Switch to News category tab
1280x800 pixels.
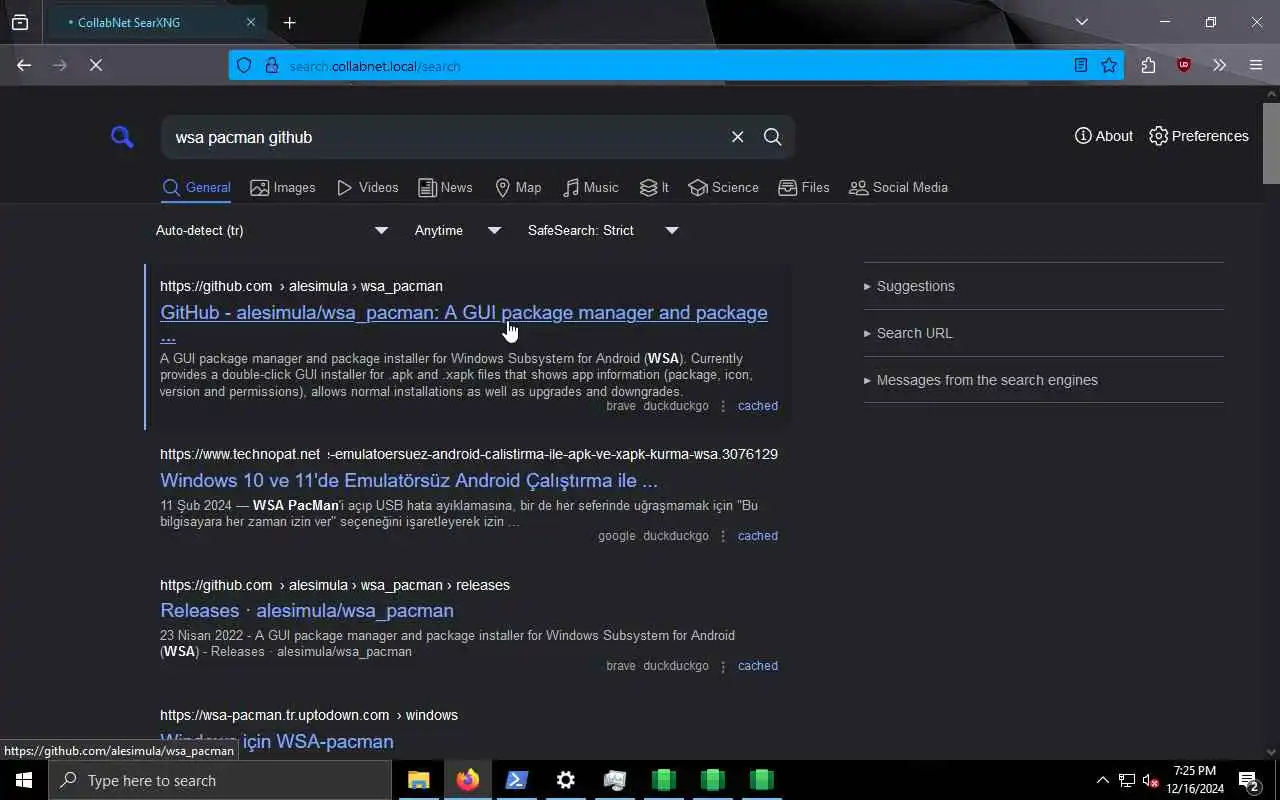tap(445, 187)
